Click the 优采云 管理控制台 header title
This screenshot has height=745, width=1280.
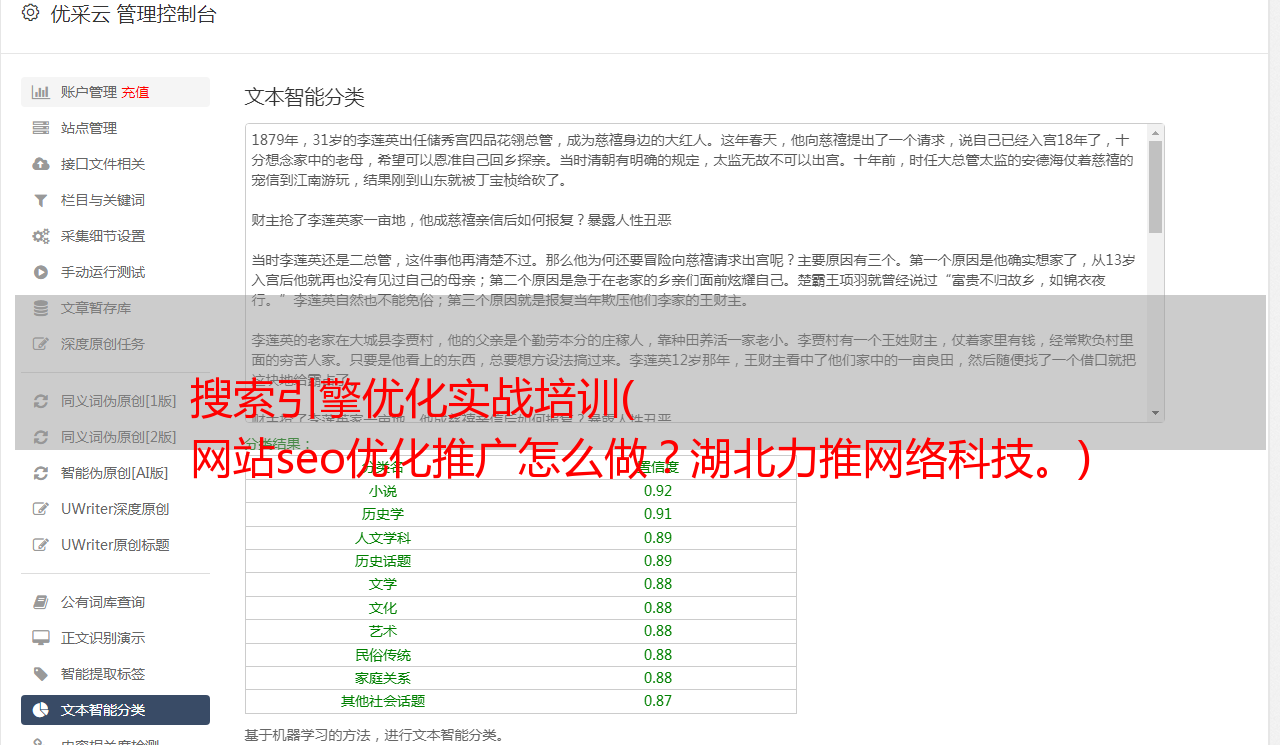tap(133, 14)
